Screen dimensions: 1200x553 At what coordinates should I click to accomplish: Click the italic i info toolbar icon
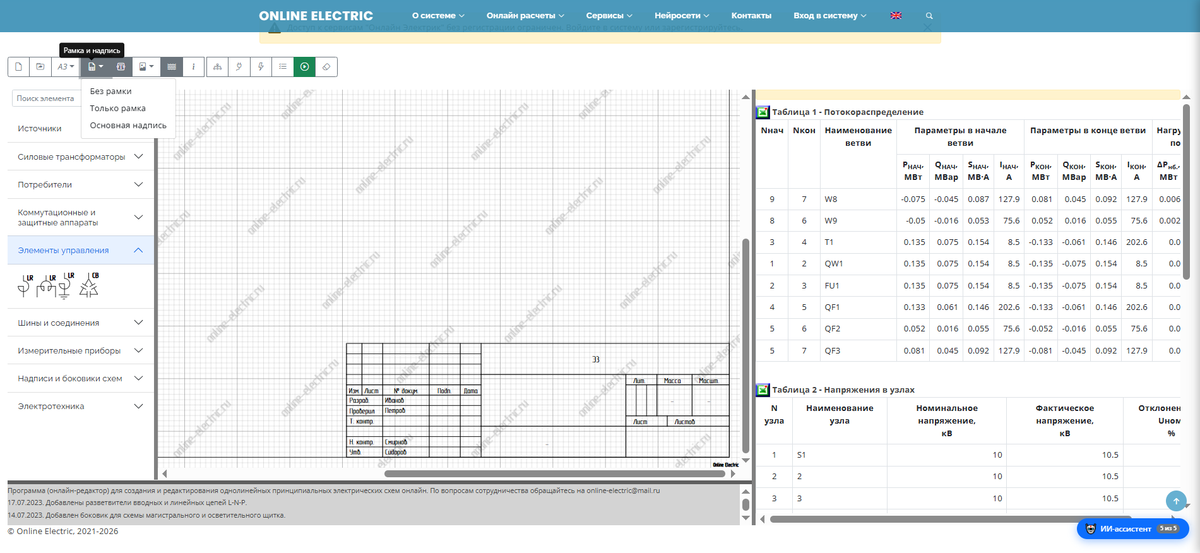[x=193, y=67]
